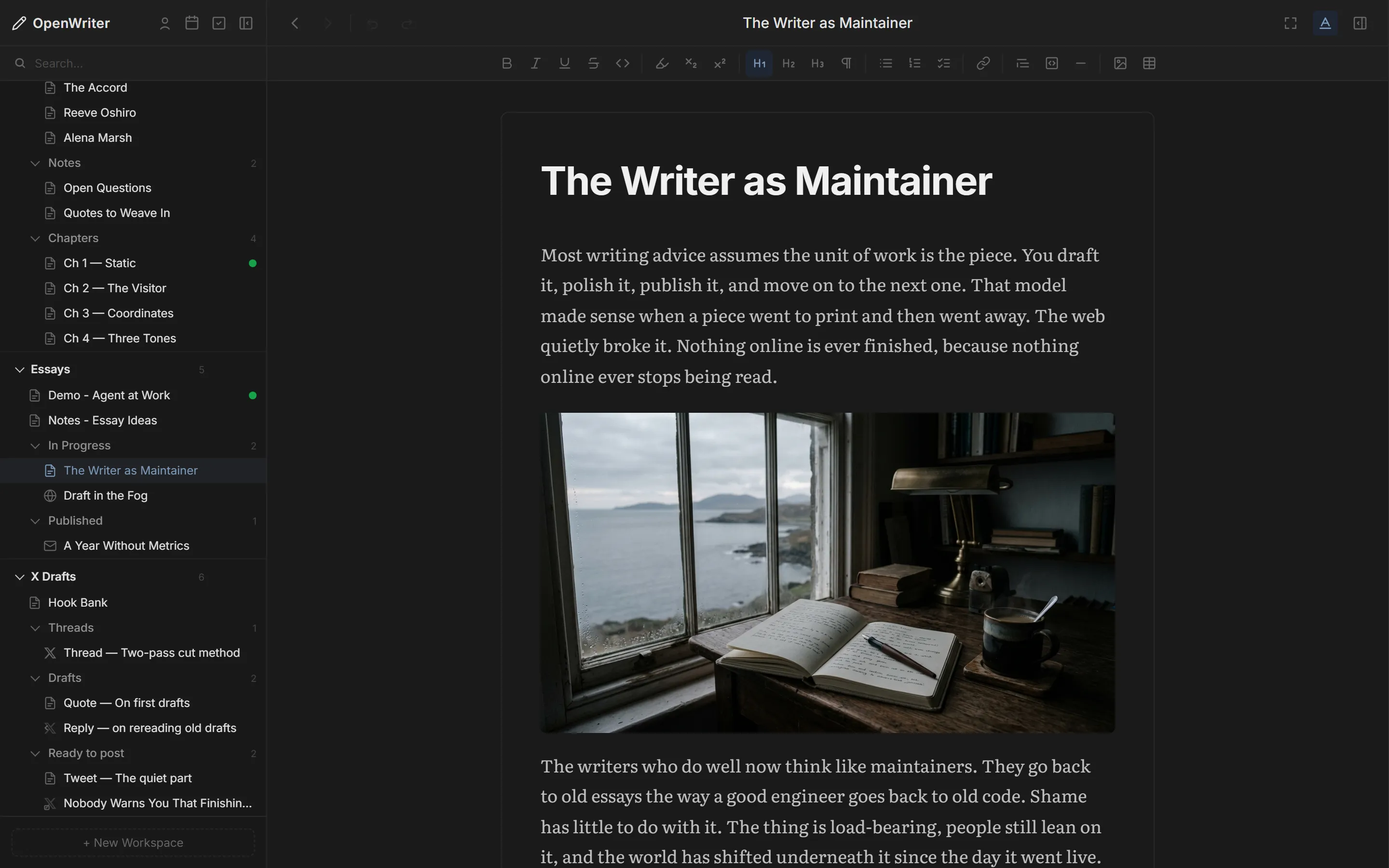Apply subscript formatting
Viewport: 1389px width, 868px height.
click(691, 63)
